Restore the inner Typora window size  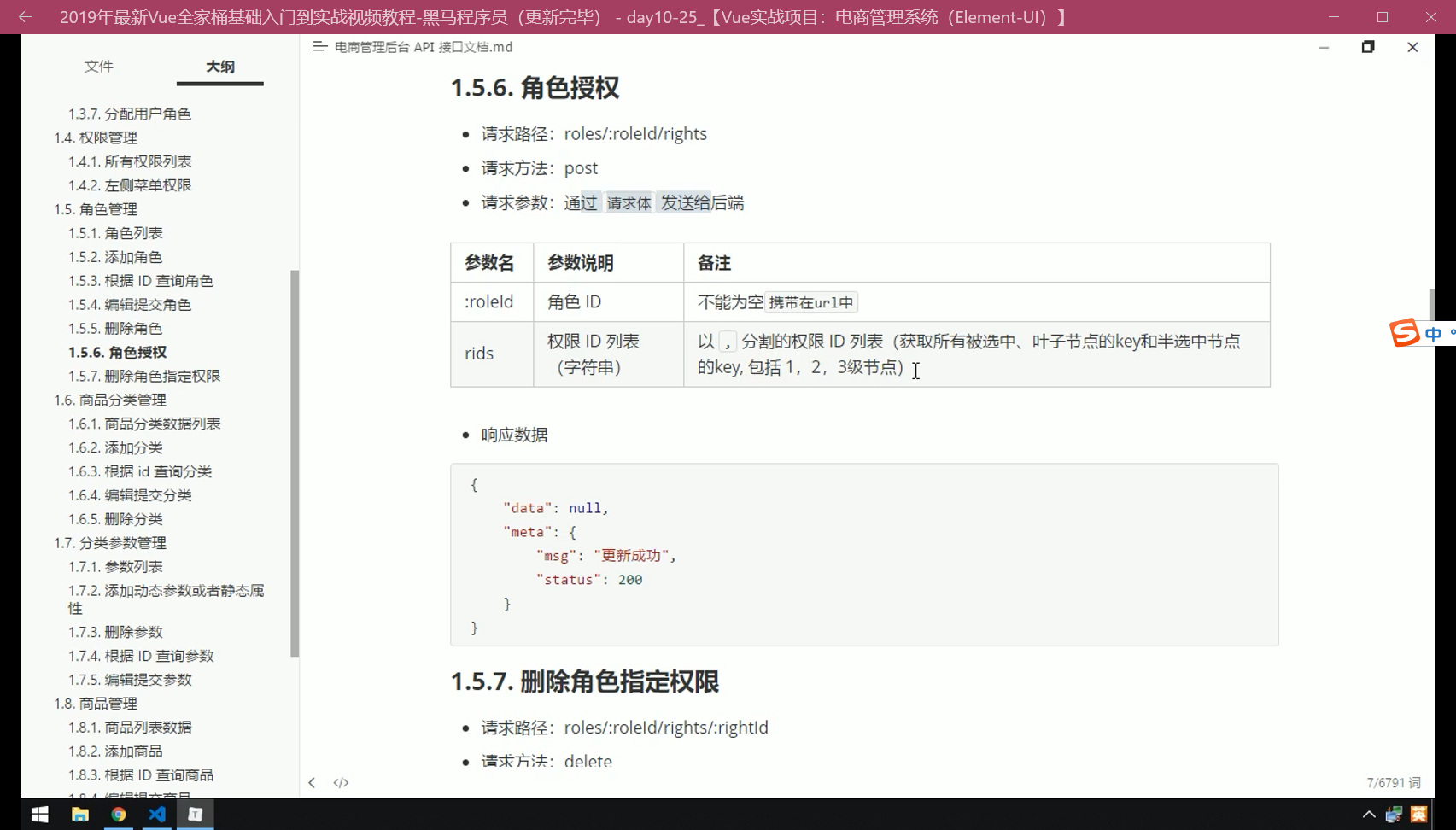(x=1368, y=47)
